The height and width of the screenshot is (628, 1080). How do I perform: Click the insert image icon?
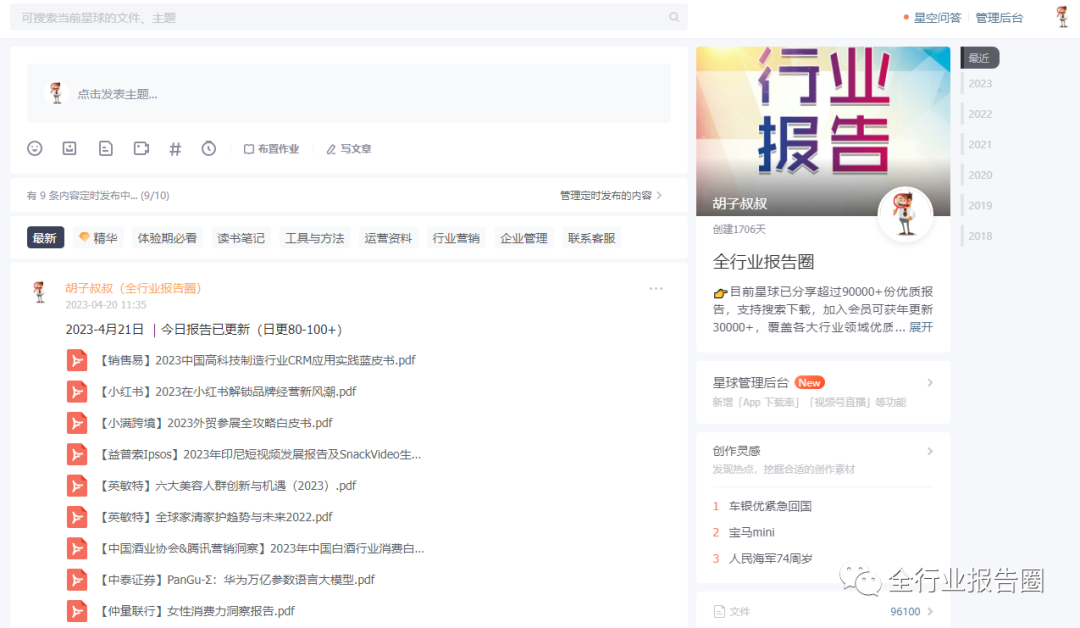coord(70,149)
